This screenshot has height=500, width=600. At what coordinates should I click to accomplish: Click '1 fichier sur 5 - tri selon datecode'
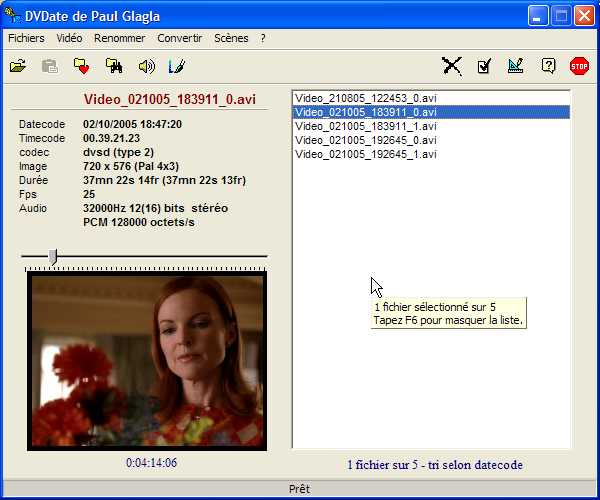point(435,465)
